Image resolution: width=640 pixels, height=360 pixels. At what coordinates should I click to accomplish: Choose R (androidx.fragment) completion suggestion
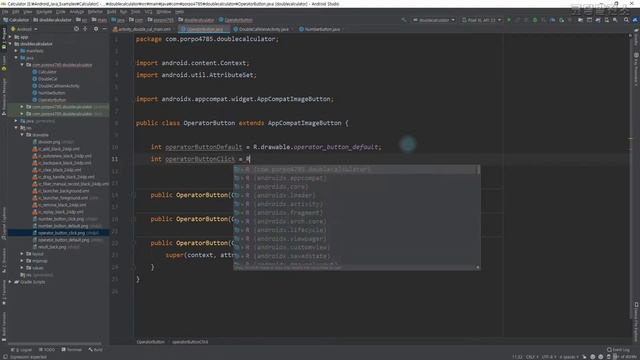pos(356,213)
